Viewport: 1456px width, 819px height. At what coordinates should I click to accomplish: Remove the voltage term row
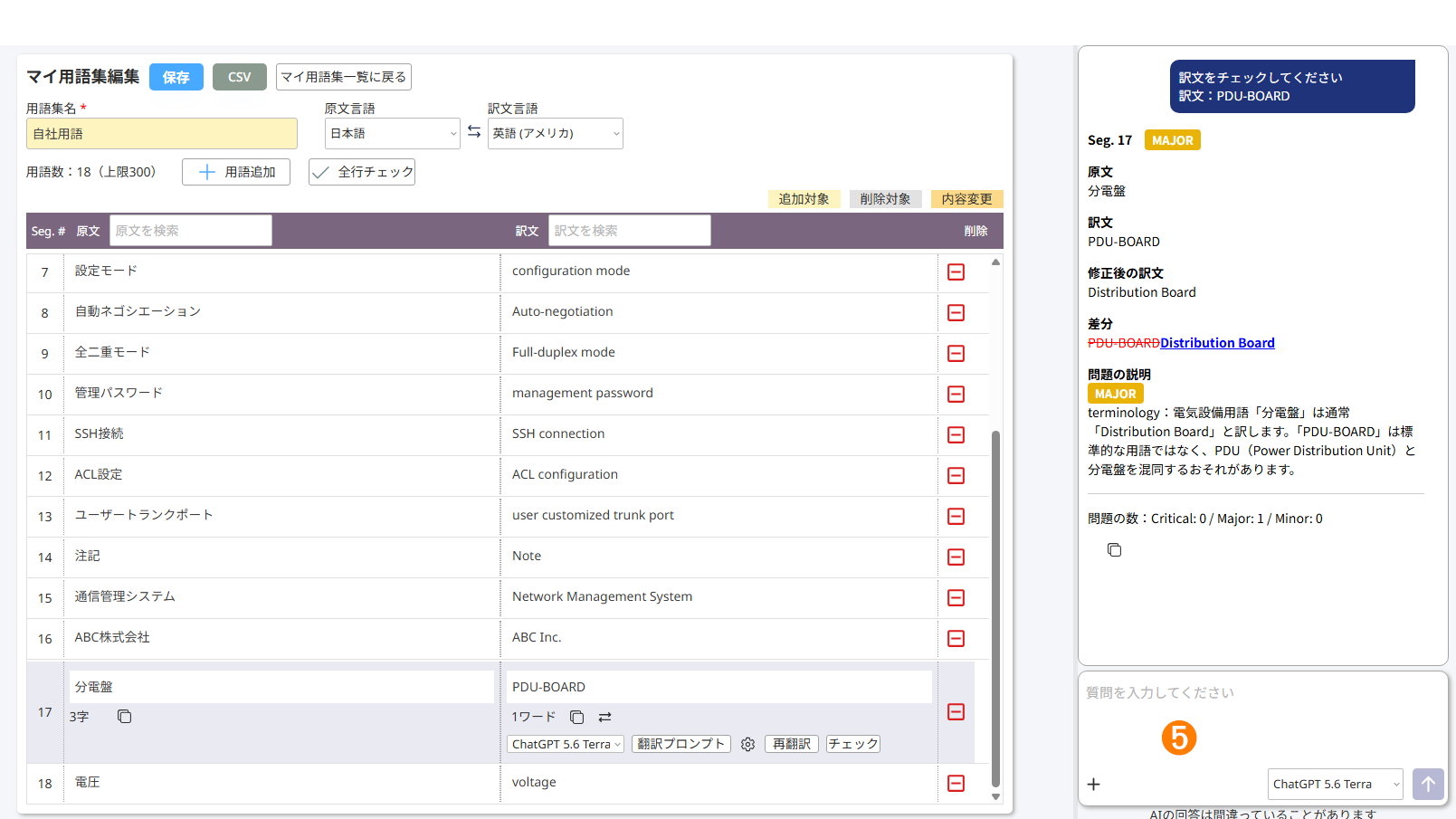coord(956,783)
